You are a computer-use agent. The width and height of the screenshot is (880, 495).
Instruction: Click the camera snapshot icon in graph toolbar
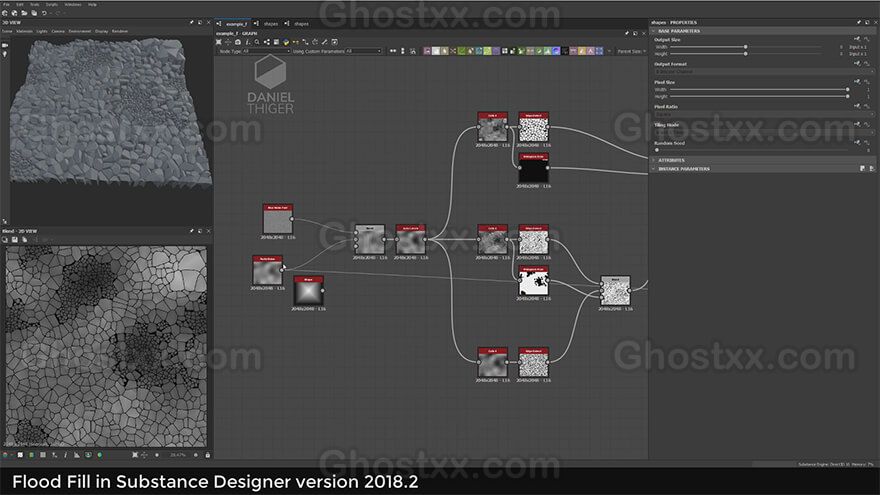click(x=238, y=42)
